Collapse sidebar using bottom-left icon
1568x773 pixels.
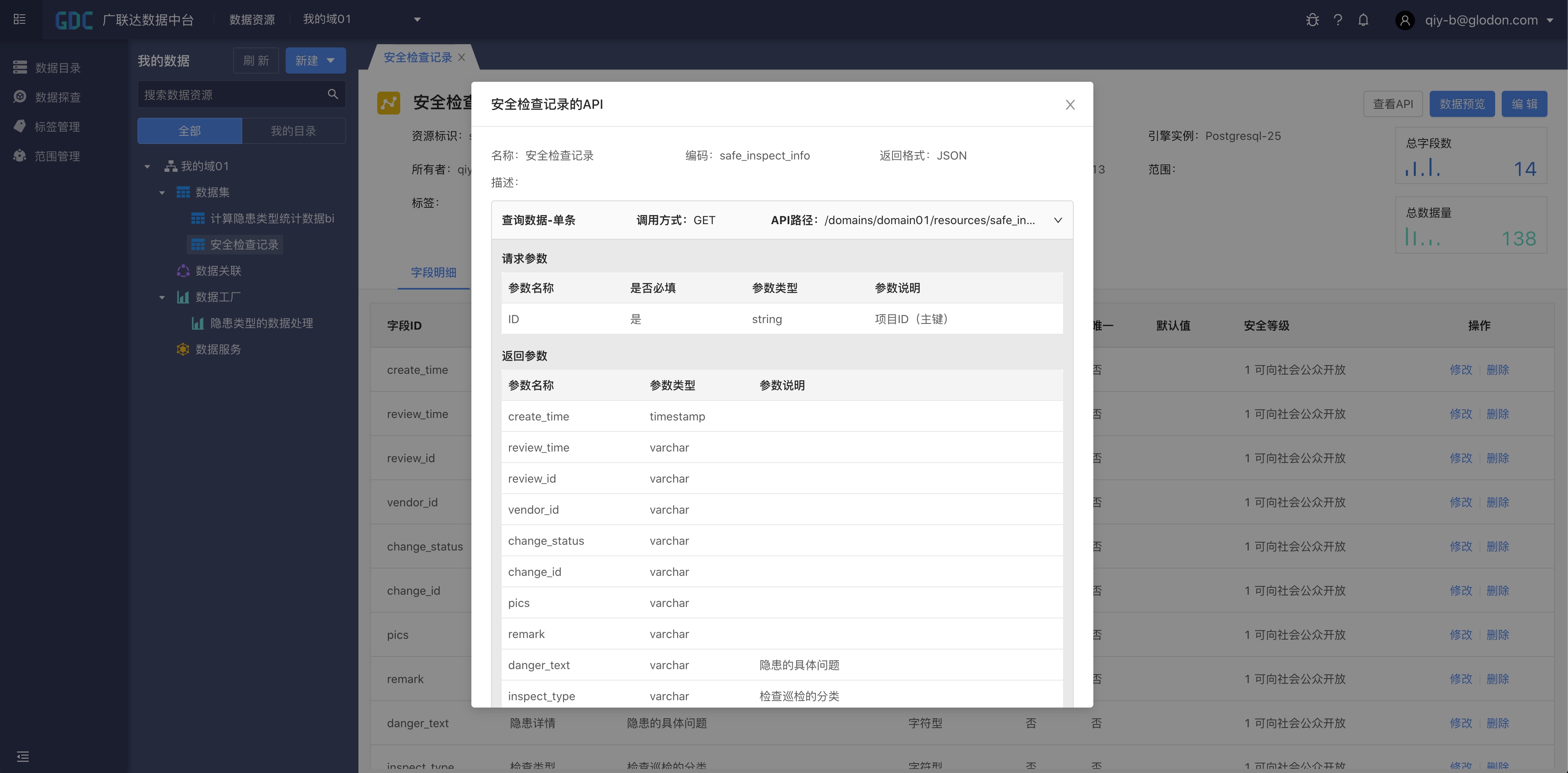click(x=23, y=757)
